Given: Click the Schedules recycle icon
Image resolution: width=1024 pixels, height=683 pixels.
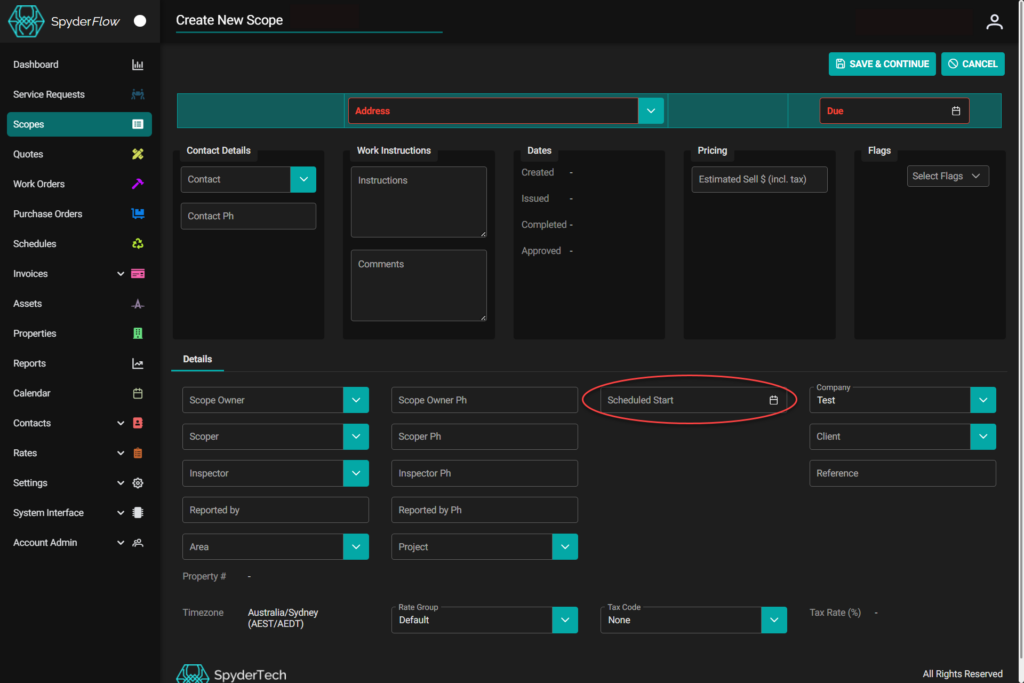Looking at the screenshot, I should click(x=138, y=244).
